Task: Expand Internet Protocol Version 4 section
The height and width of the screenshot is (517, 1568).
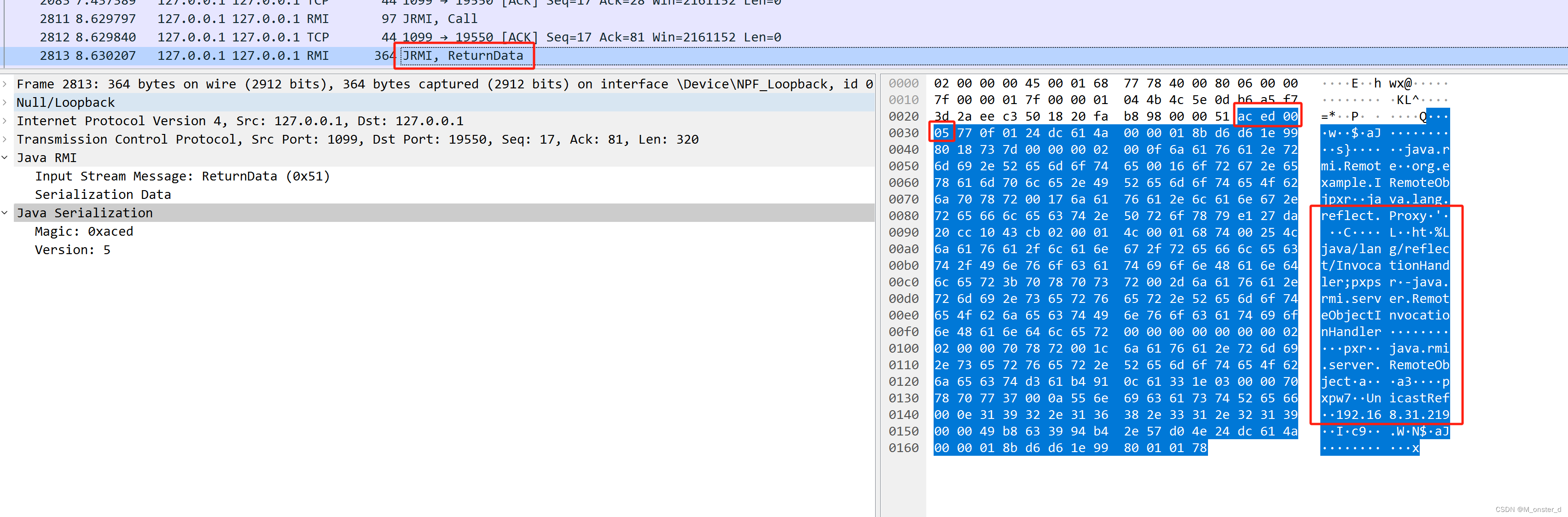Action: click(x=5, y=121)
